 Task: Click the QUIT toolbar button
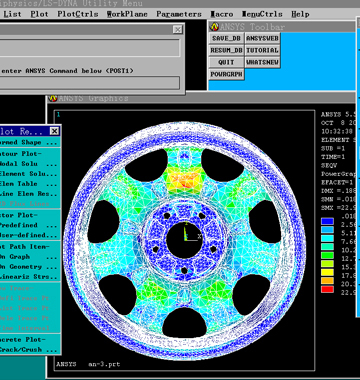coord(226,62)
